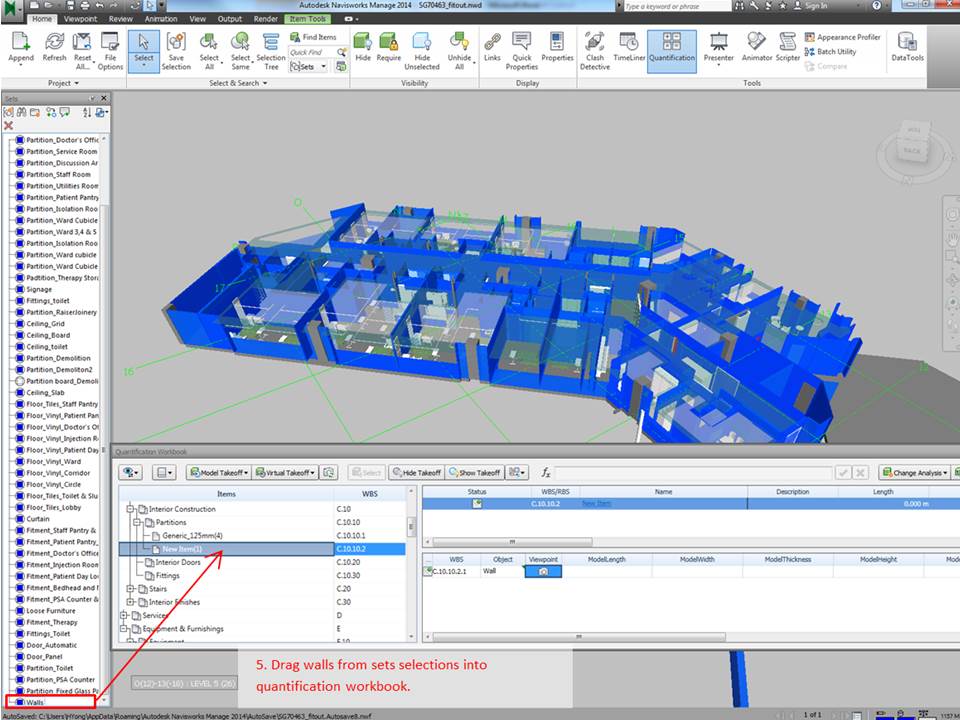Click the Require visibility icon
Viewport: 960px width, 720px height.
[x=388, y=47]
